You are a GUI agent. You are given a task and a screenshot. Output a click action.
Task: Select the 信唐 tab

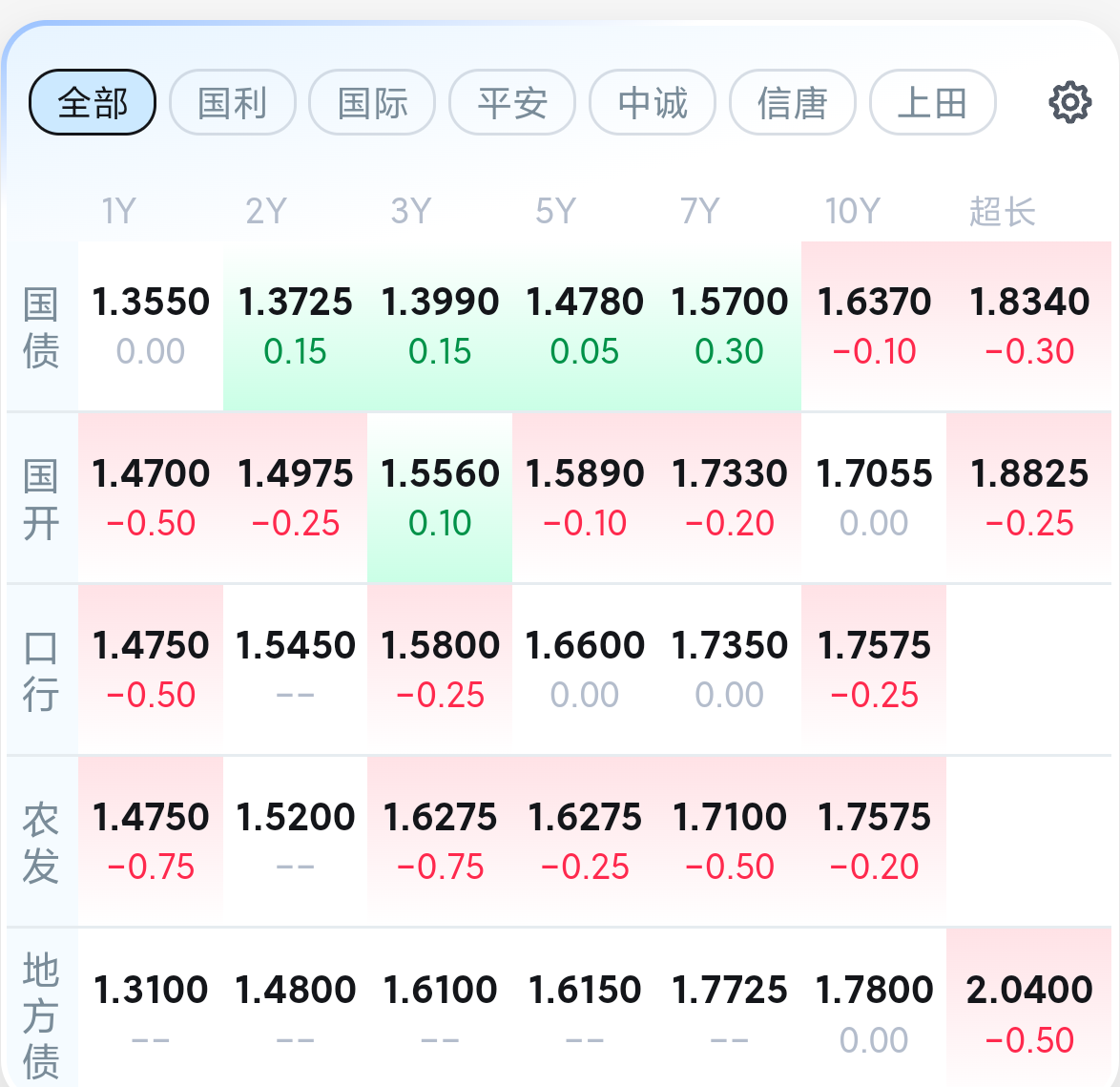click(x=792, y=102)
